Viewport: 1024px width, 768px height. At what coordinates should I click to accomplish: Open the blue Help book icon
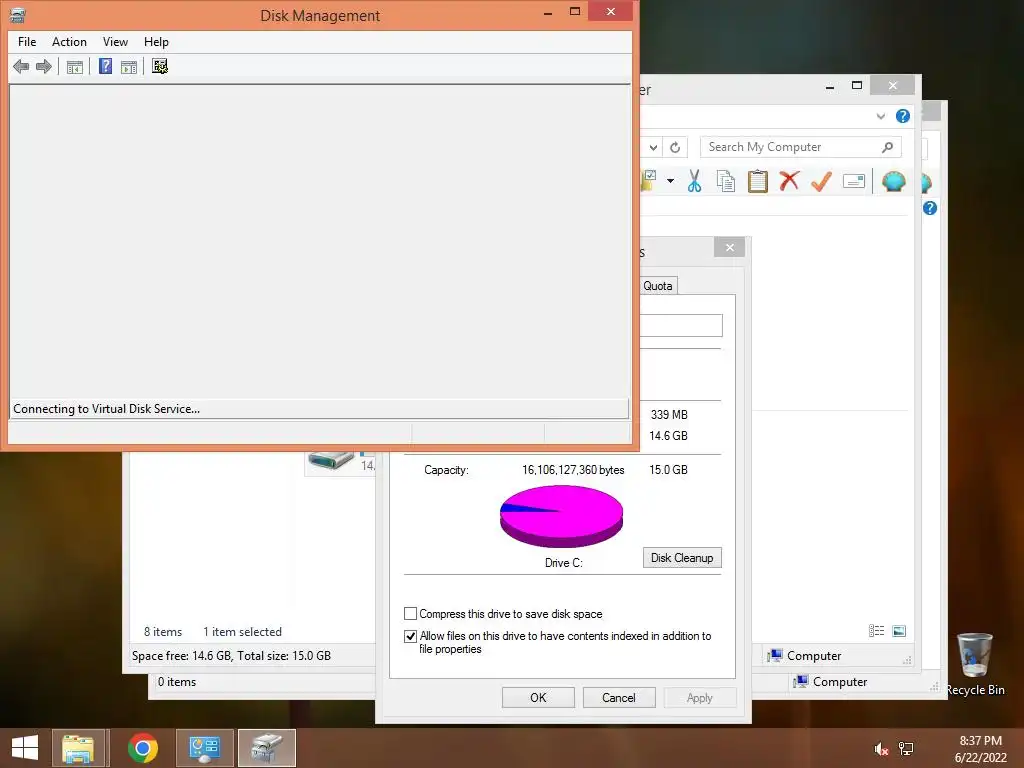coord(105,66)
